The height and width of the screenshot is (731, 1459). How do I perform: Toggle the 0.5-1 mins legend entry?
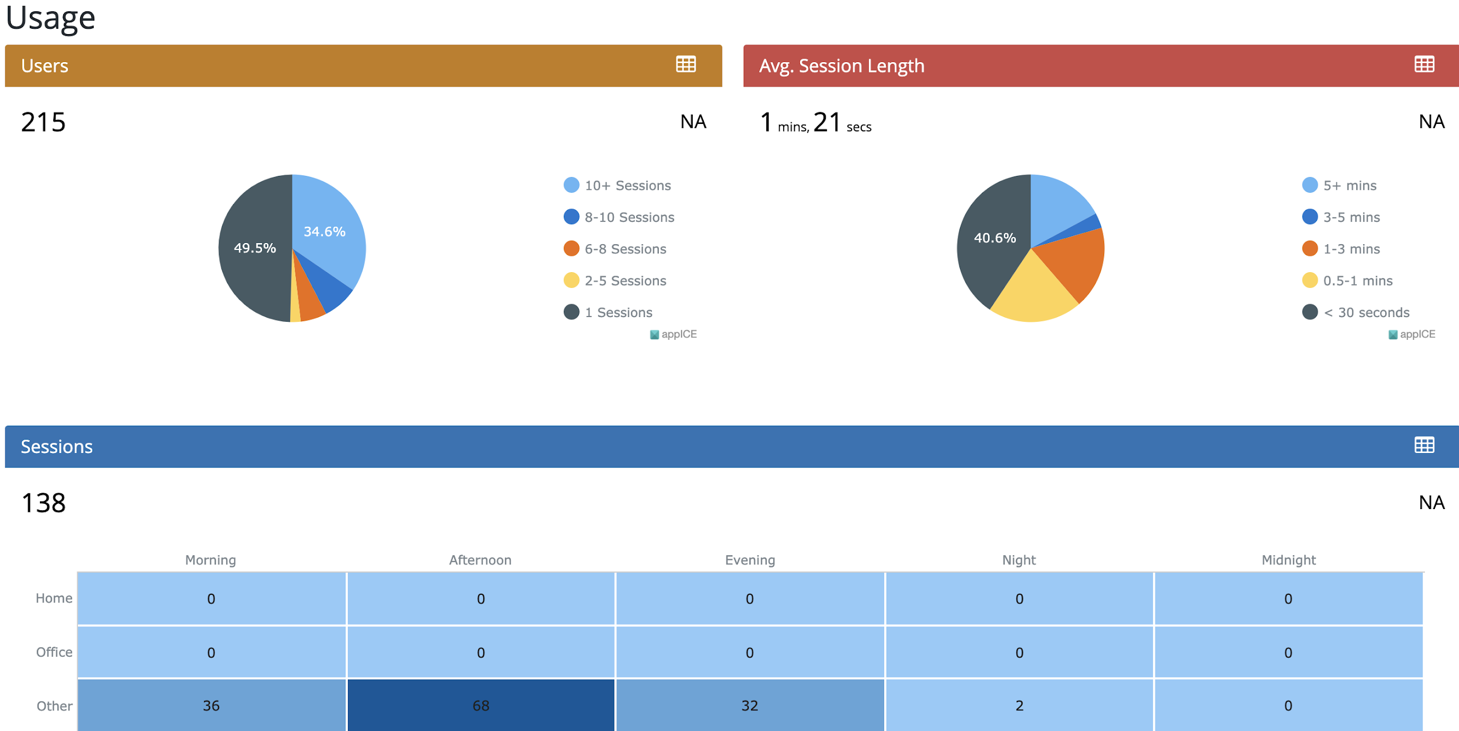click(1347, 281)
